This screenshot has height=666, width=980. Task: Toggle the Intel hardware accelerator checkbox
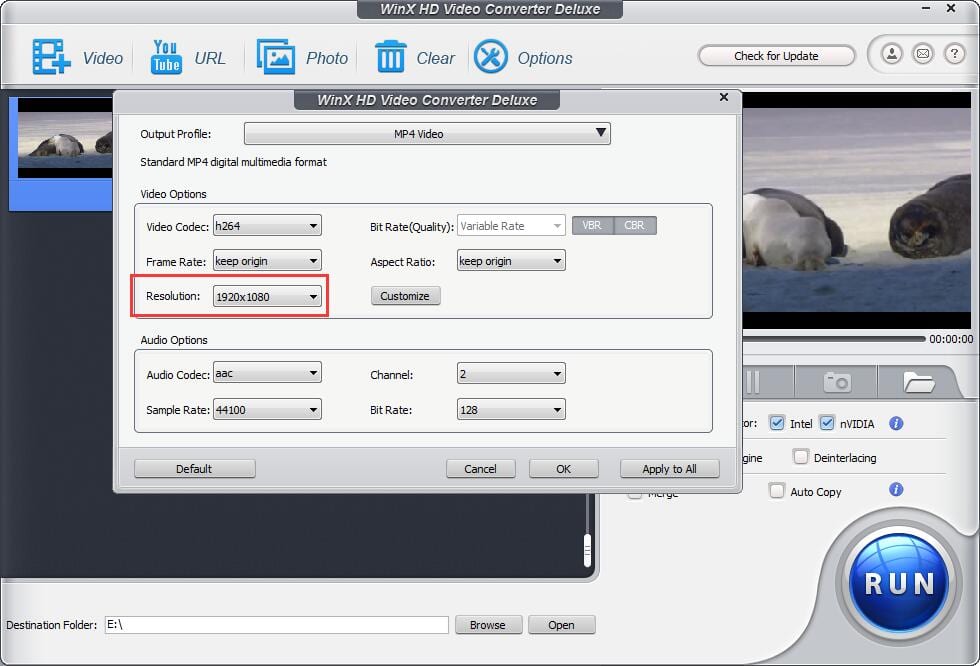(x=776, y=423)
